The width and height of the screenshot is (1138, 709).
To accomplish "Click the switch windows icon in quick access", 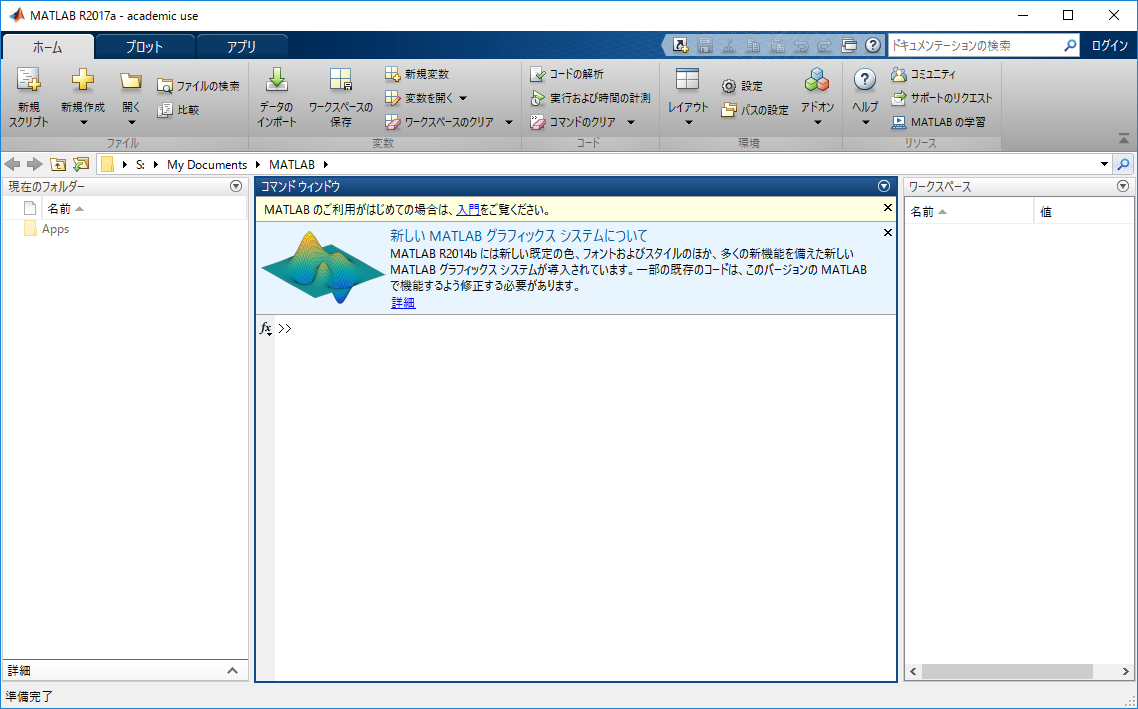I will 849,45.
